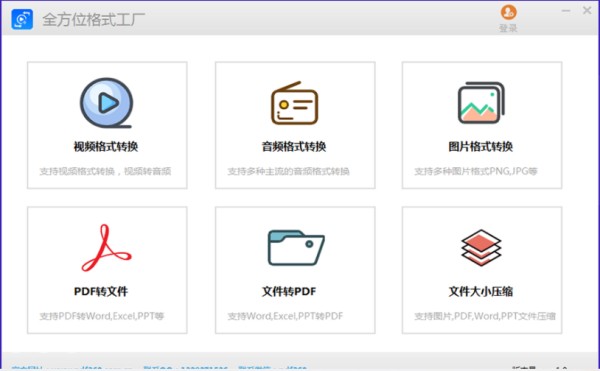Click description 支持多种图片格式PNG,JPG等
The width and height of the screenshot is (600, 371).
pos(476,171)
